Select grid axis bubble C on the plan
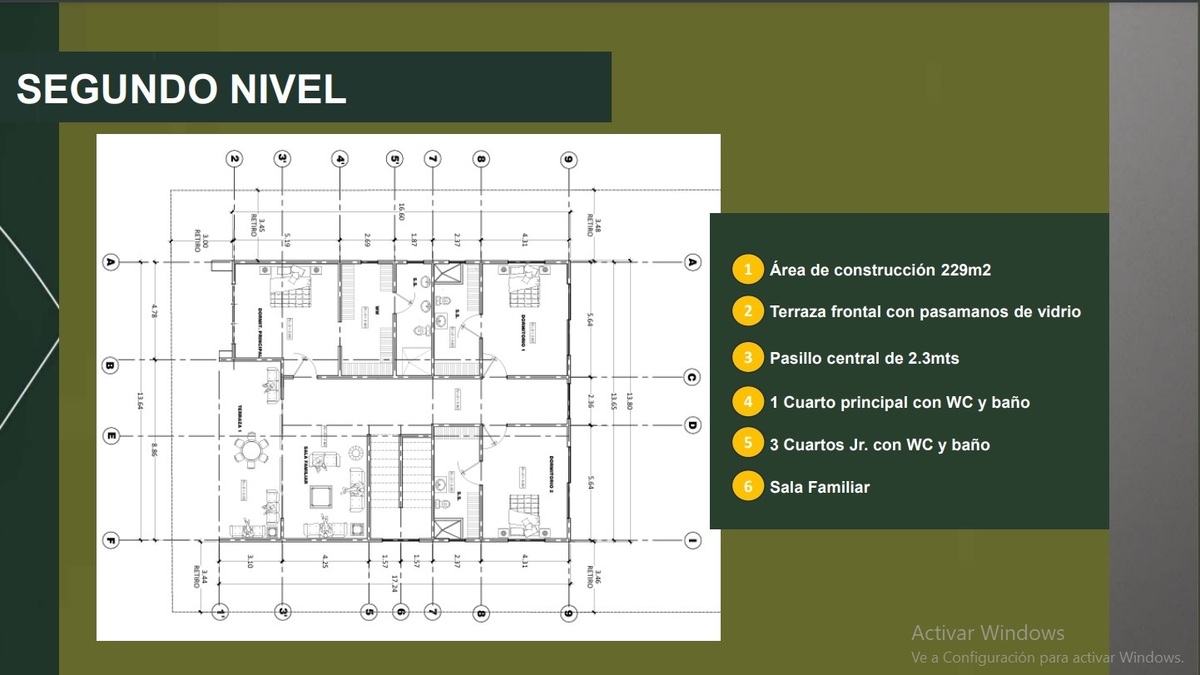This screenshot has height=675, width=1200. click(692, 377)
